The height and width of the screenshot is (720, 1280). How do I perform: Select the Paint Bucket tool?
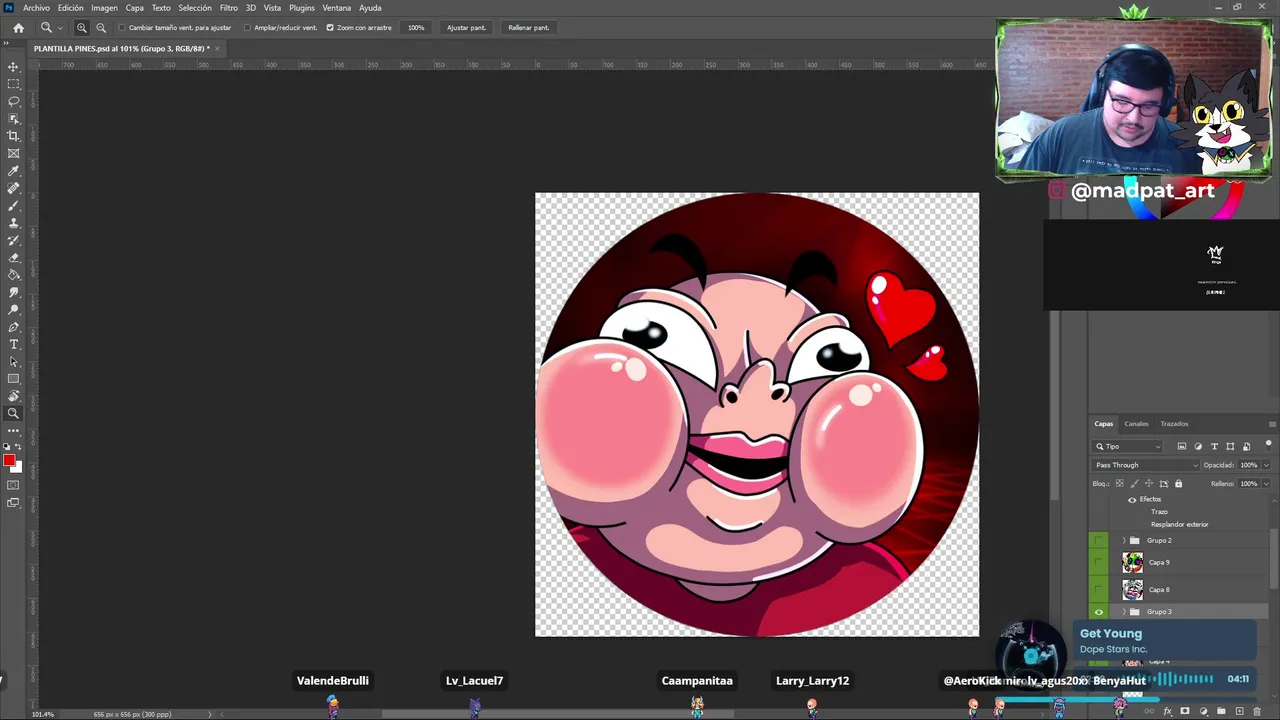(13, 275)
